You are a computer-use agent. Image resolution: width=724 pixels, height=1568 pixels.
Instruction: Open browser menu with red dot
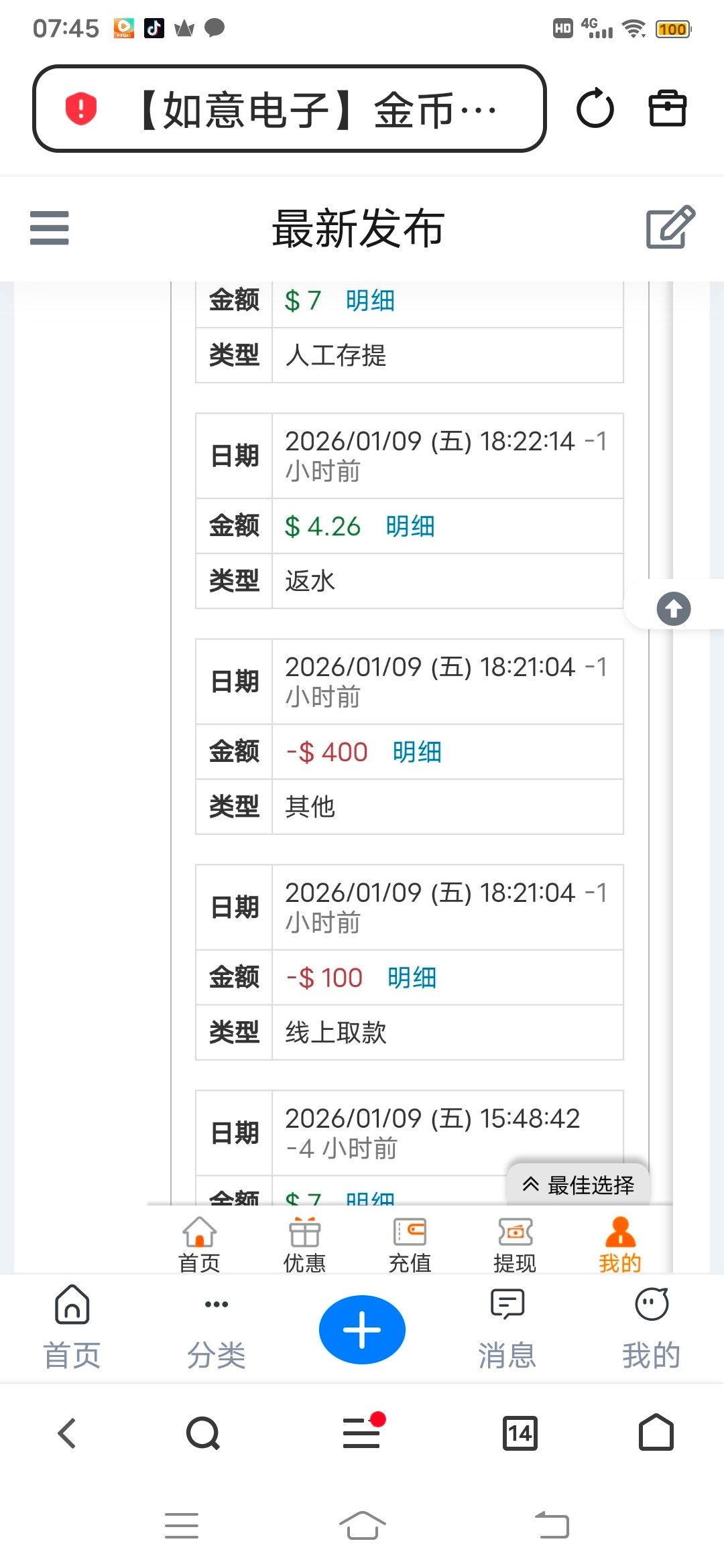point(362,1432)
